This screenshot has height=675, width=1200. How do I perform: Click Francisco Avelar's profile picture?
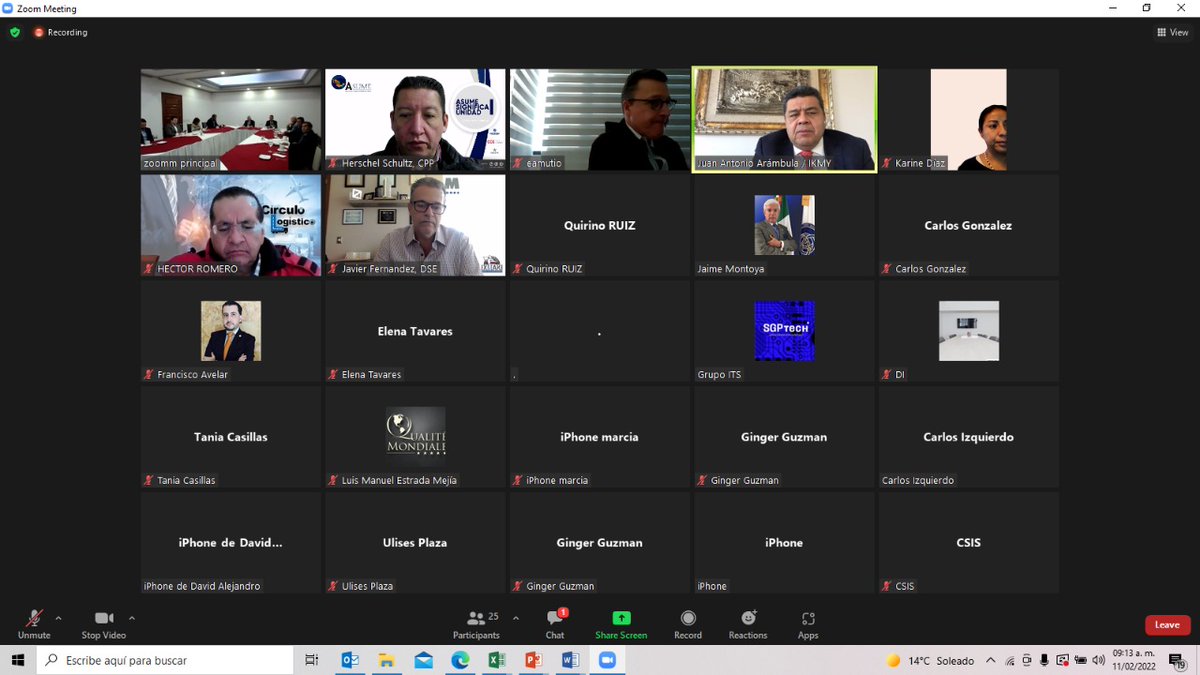pos(231,331)
